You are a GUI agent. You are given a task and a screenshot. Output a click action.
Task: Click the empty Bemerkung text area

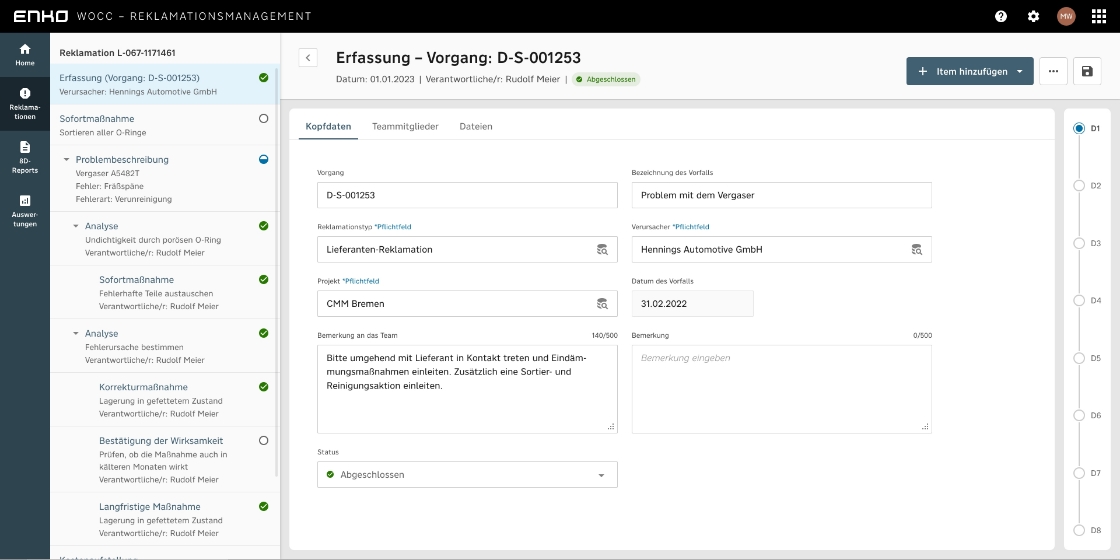(781, 389)
